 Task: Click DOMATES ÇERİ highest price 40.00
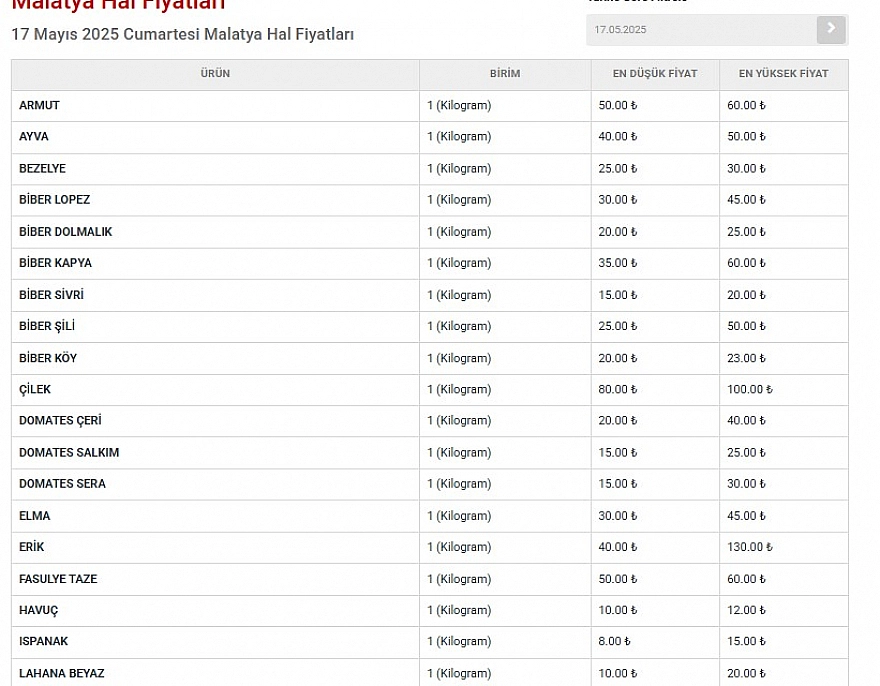pos(746,421)
